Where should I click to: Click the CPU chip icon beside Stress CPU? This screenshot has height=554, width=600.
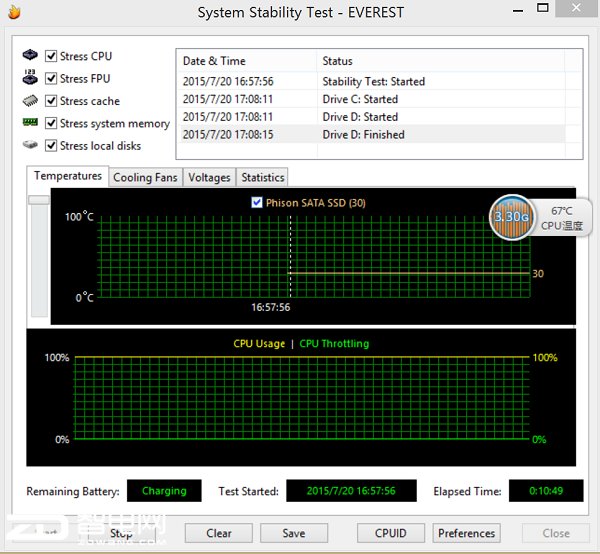30,55
